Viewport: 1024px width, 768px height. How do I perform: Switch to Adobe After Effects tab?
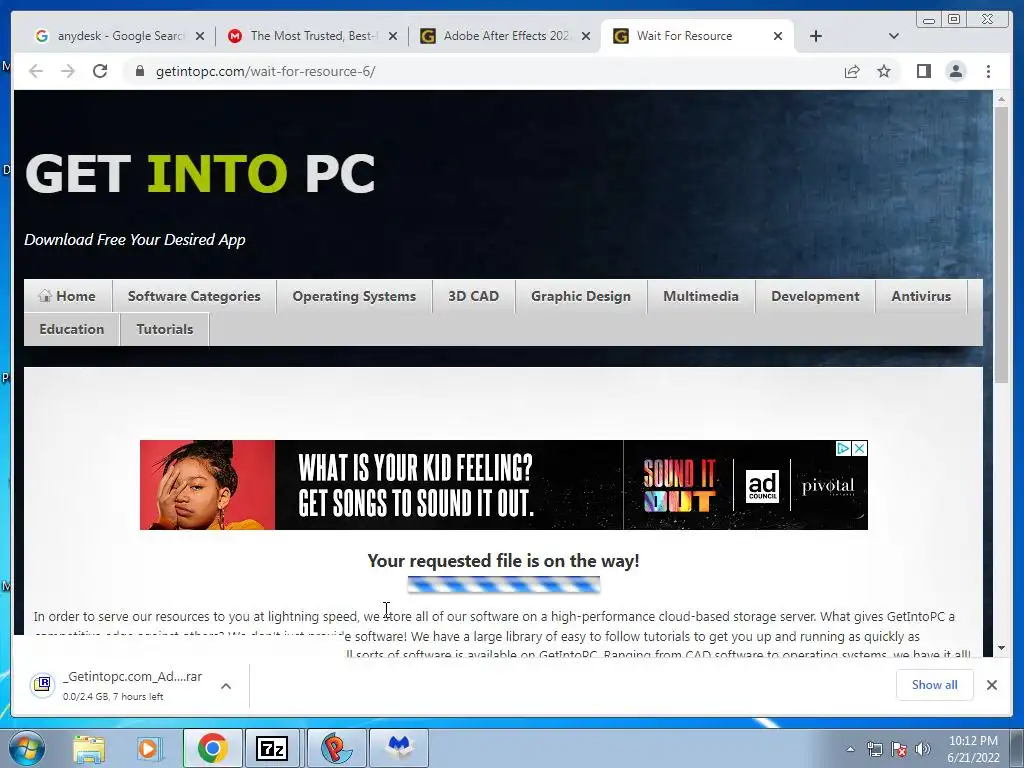point(502,36)
